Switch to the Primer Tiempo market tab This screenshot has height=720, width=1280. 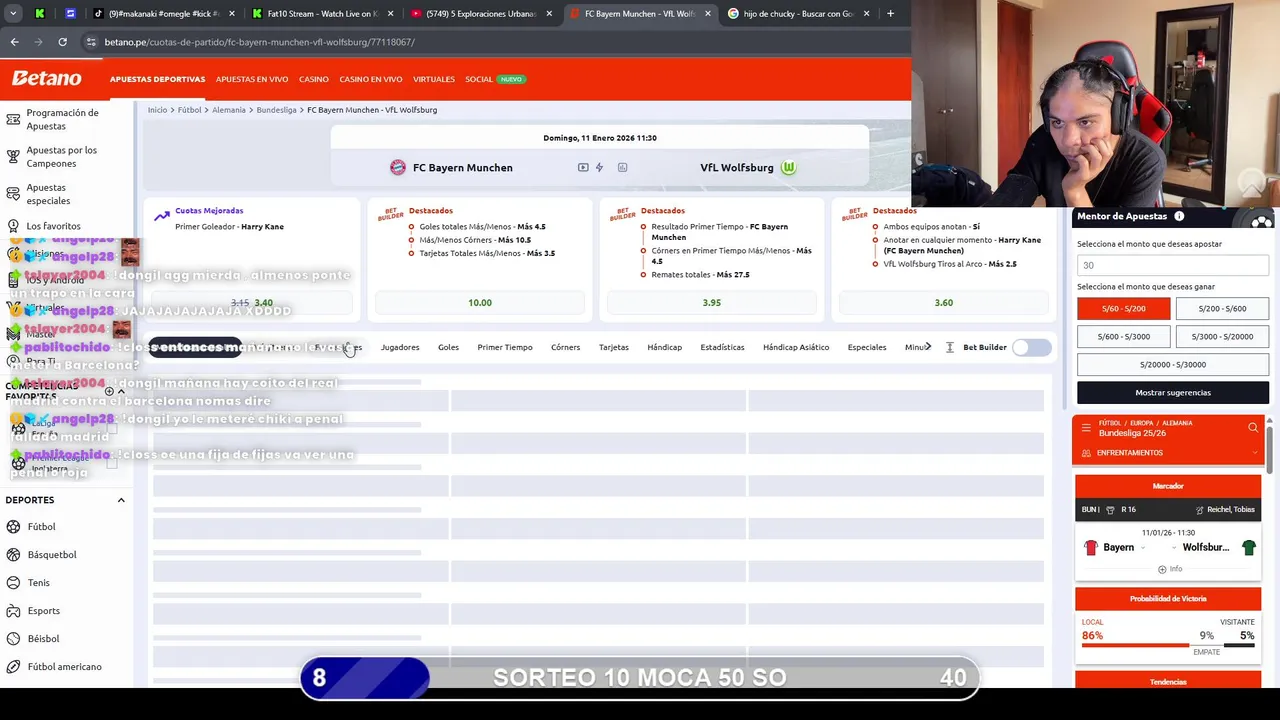coord(505,347)
